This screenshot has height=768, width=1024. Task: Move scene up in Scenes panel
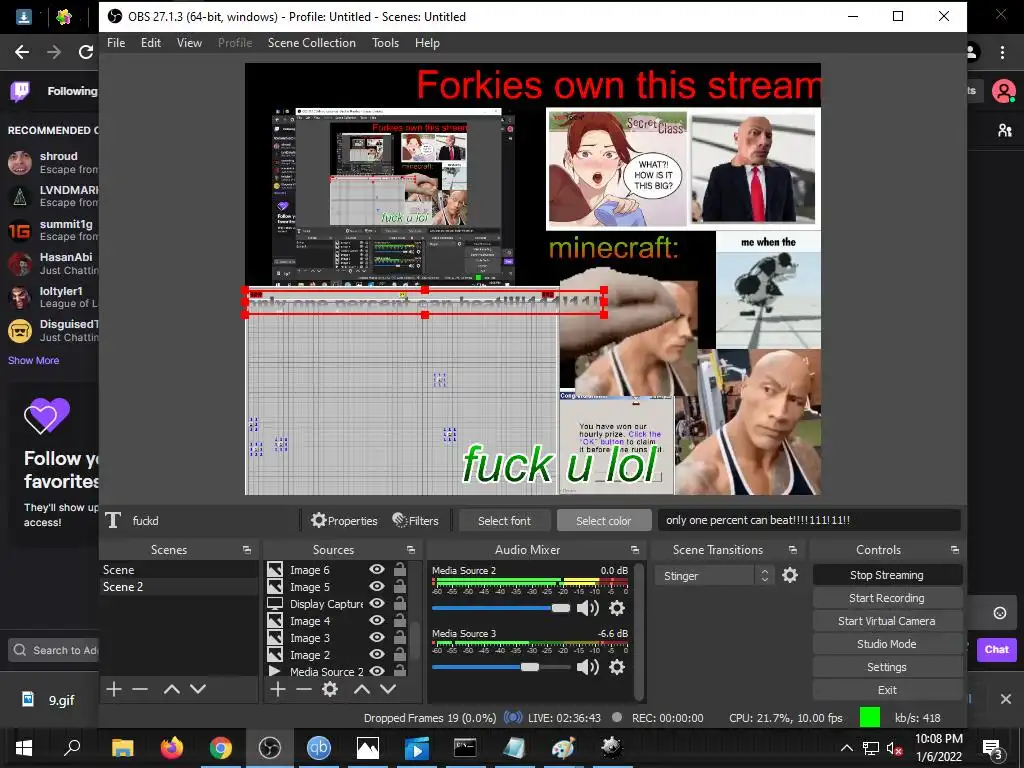click(172, 689)
